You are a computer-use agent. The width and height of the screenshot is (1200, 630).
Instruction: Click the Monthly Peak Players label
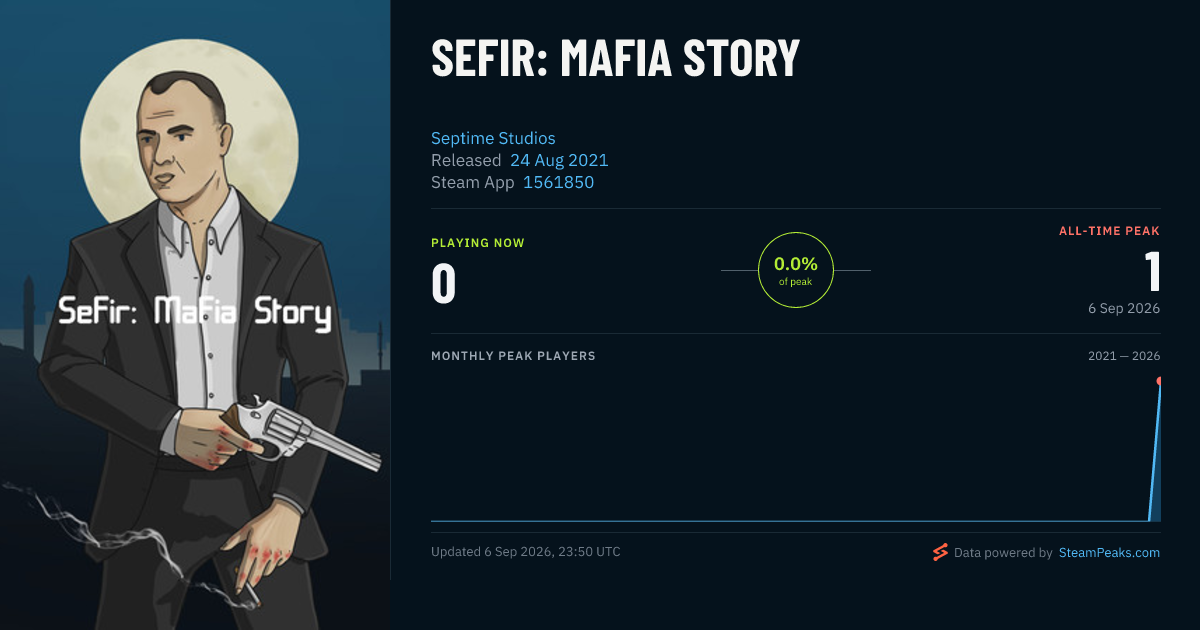(513, 356)
